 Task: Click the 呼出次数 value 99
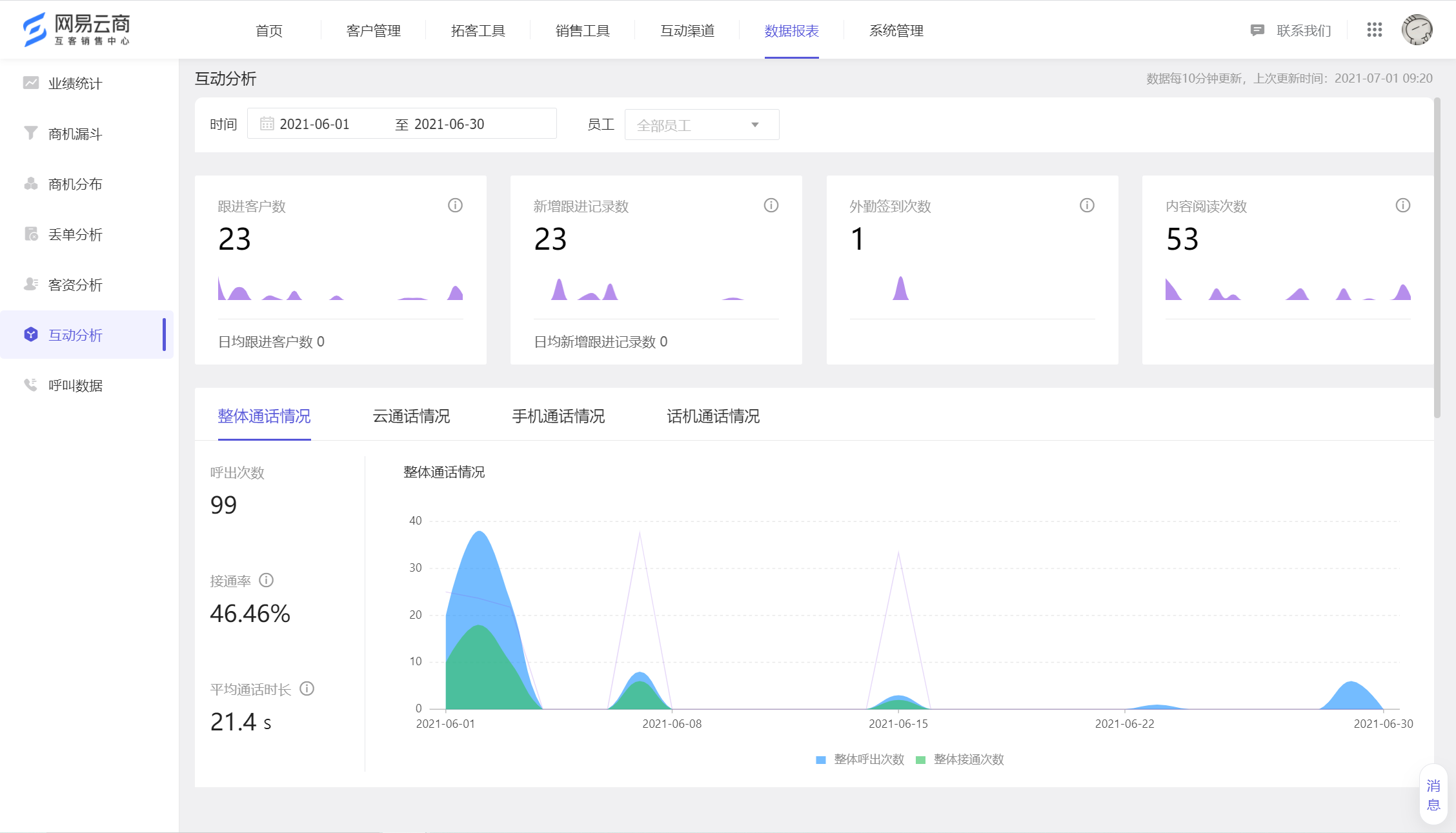pos(224,505)
